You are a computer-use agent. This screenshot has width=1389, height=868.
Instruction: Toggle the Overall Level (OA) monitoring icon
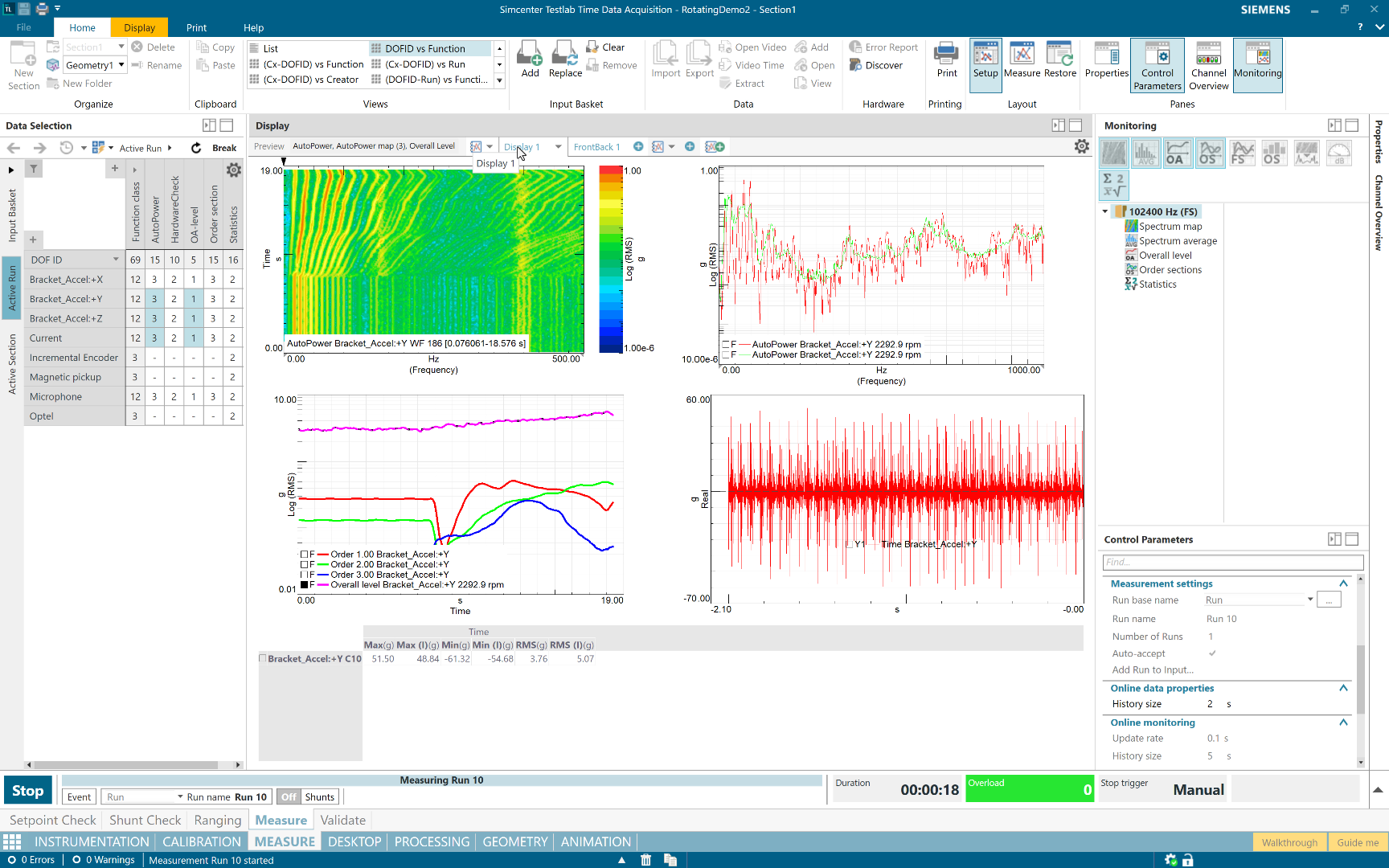click(x=1177, y=153)
